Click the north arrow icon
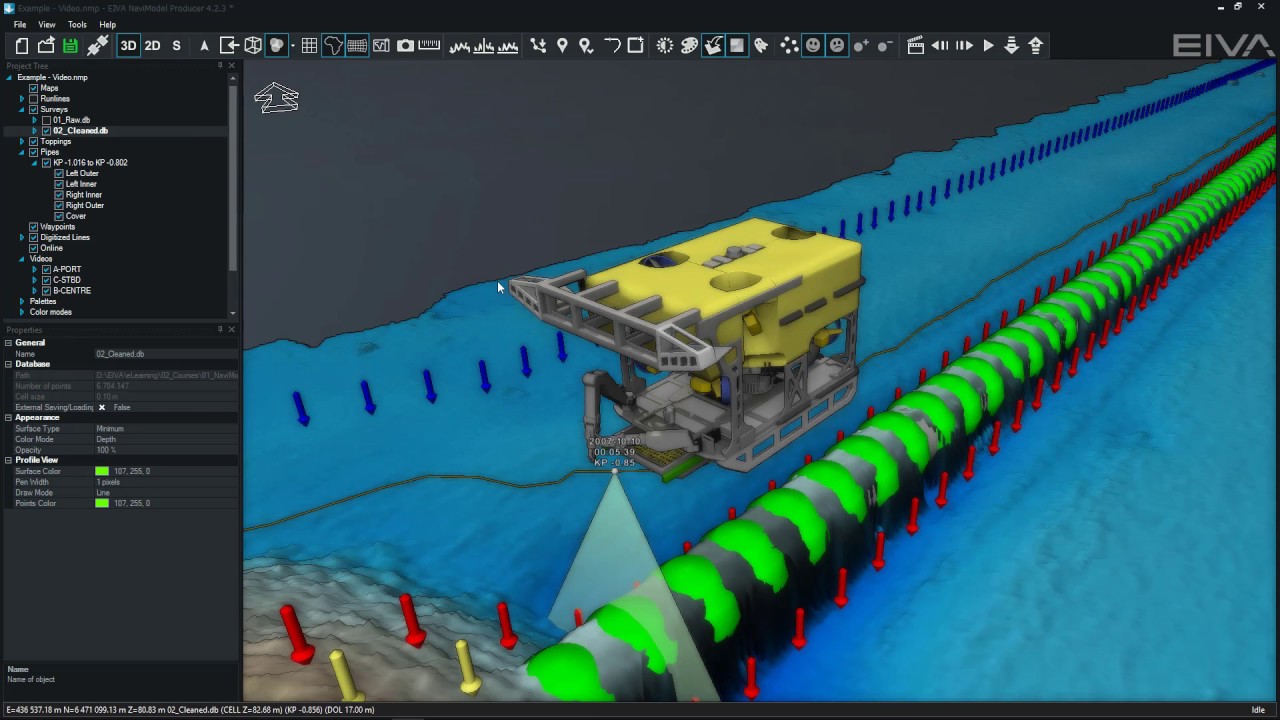Viewport: 1280px width, 720px height. pos(204,45)
